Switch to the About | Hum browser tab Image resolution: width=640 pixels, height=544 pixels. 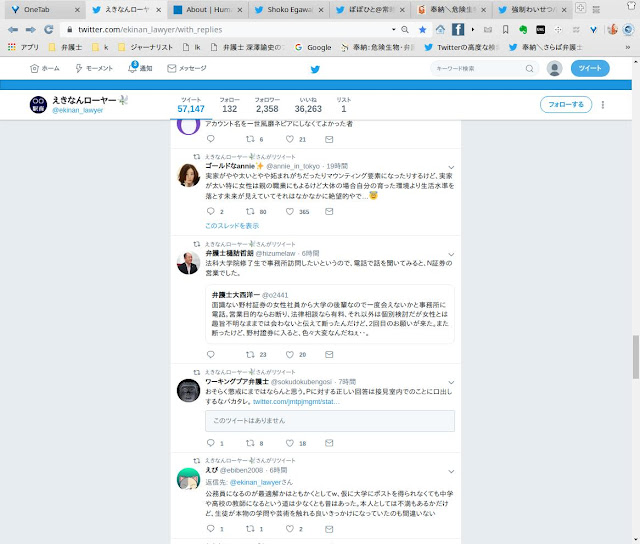point(208,10)
